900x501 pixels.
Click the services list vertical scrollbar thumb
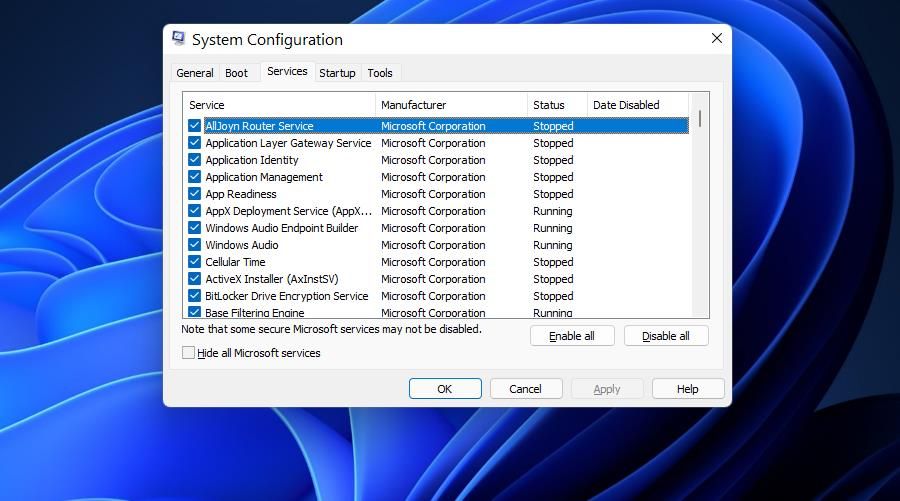[700, 118]
